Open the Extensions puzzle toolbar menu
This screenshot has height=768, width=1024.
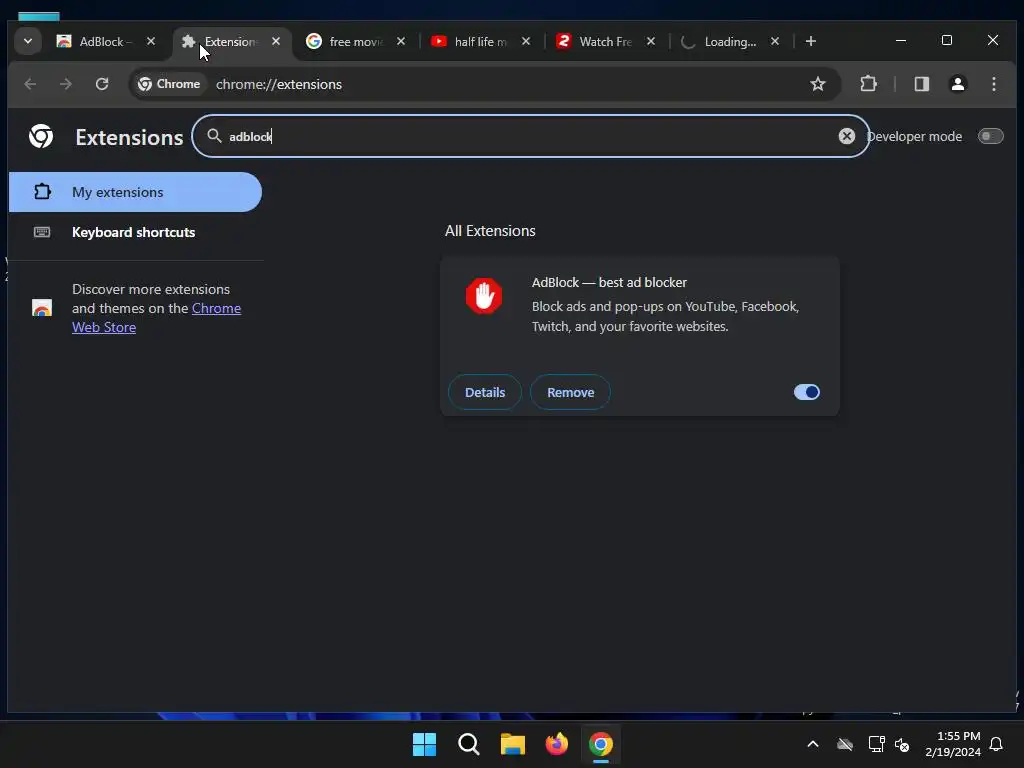(868, 84)
